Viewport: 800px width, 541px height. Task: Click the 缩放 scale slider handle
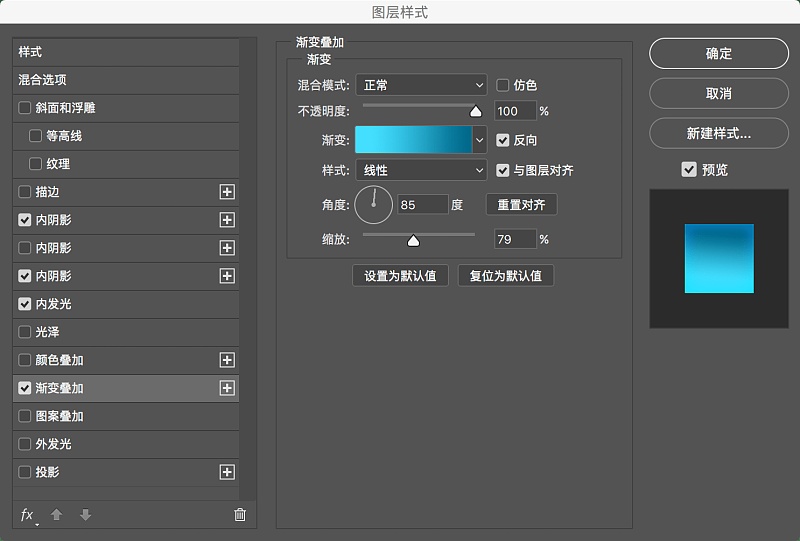[413, 240]
